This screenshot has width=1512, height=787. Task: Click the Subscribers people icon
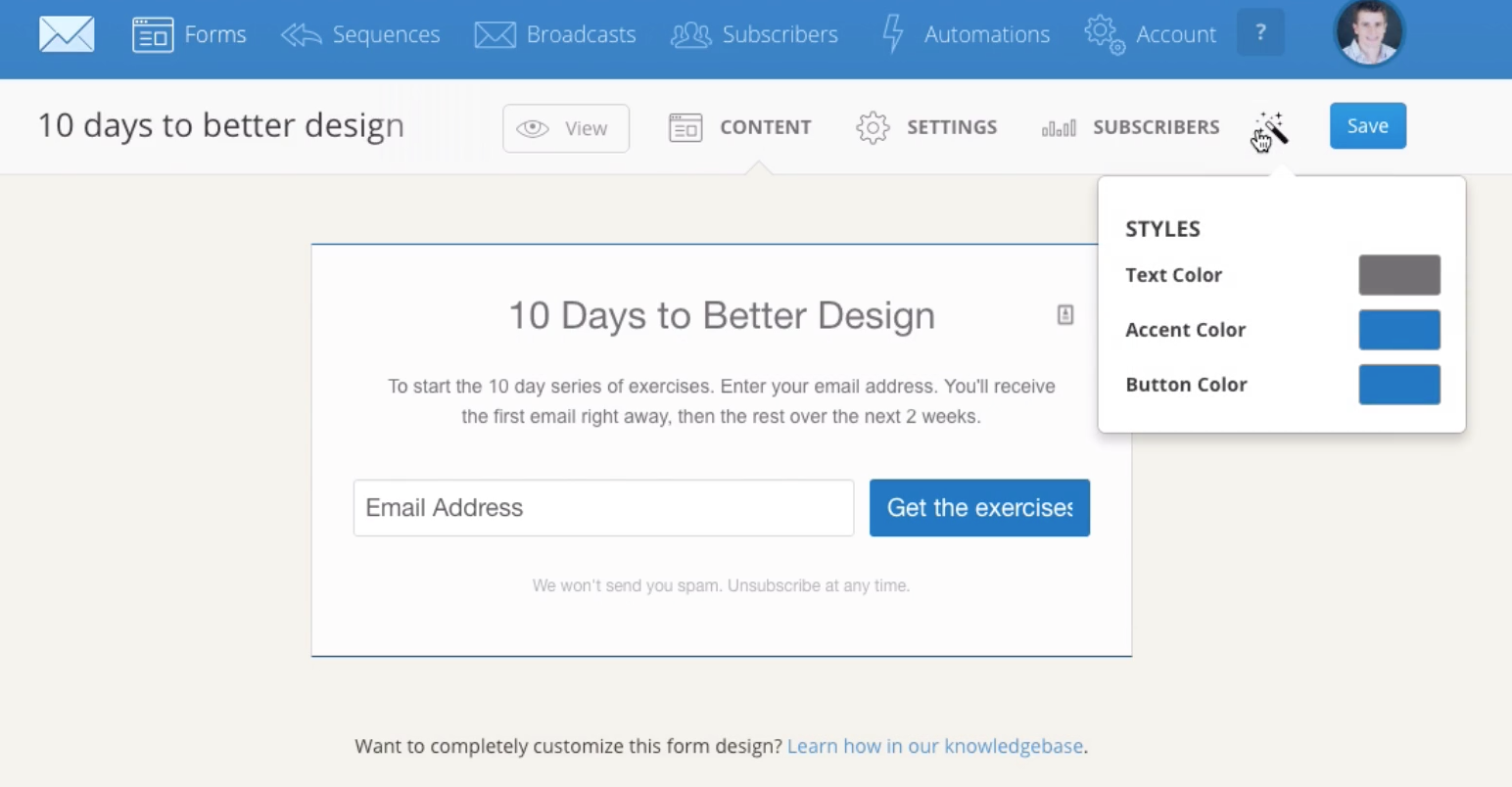coord(690,34)
